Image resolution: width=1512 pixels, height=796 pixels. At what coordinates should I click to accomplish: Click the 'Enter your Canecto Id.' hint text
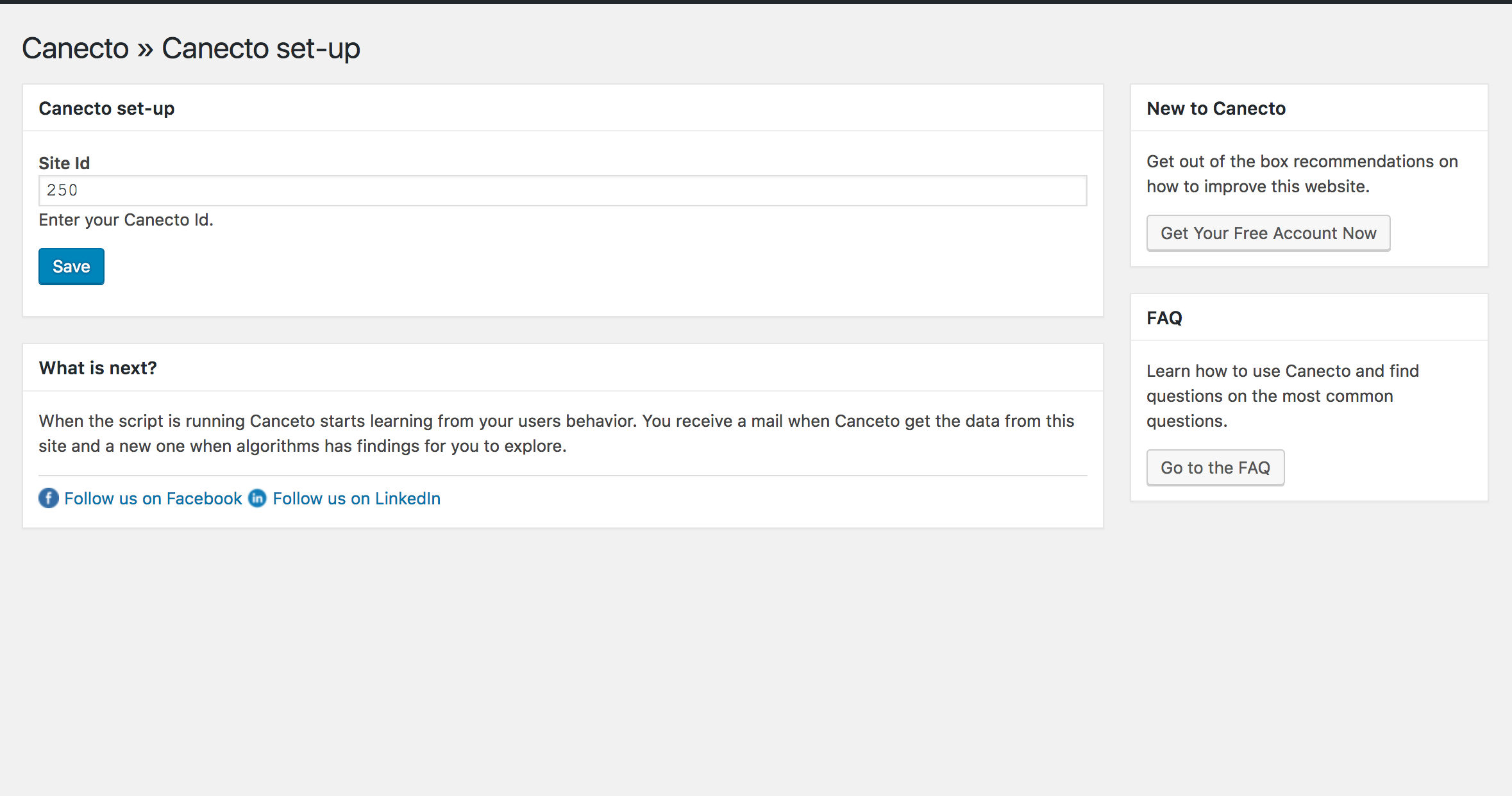(126, 220)
